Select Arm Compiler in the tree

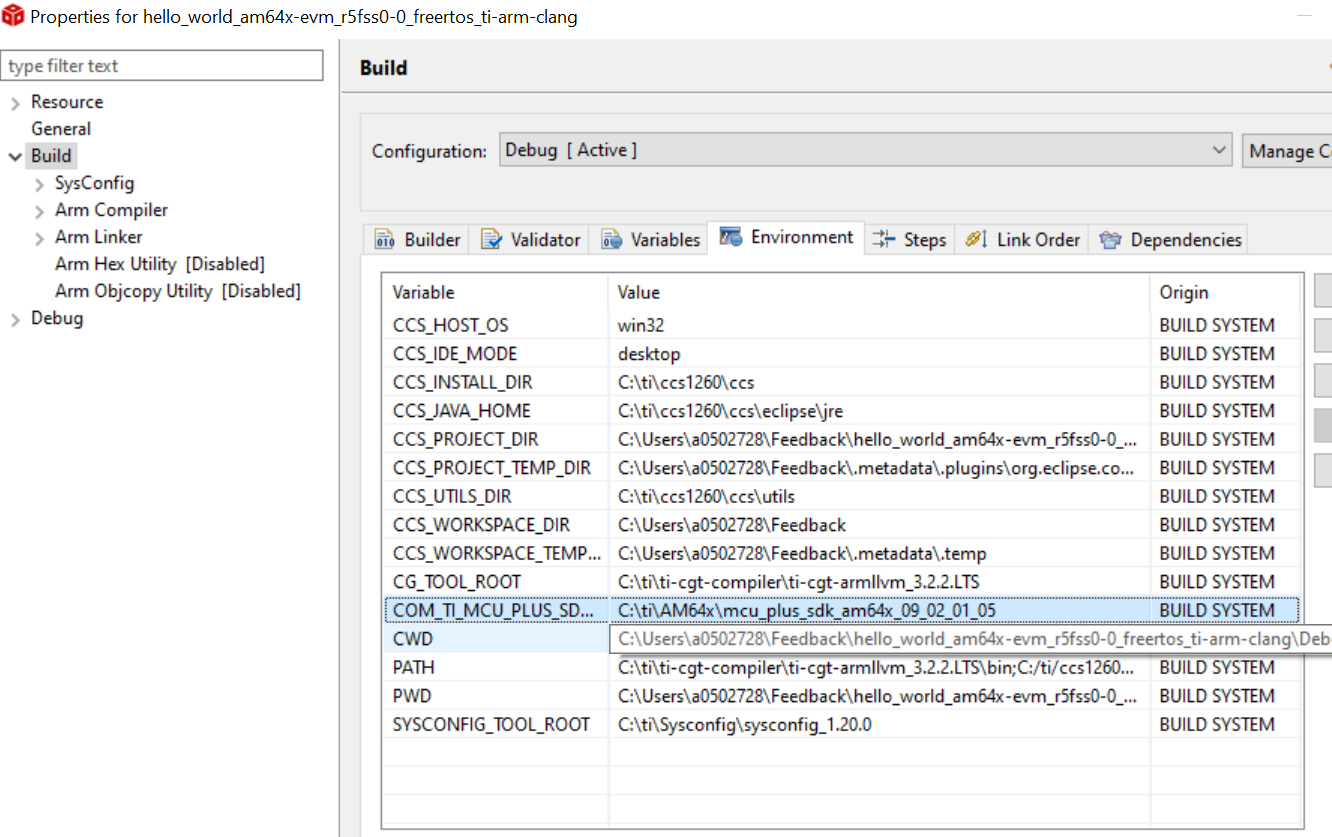click(x=111, y=210)
